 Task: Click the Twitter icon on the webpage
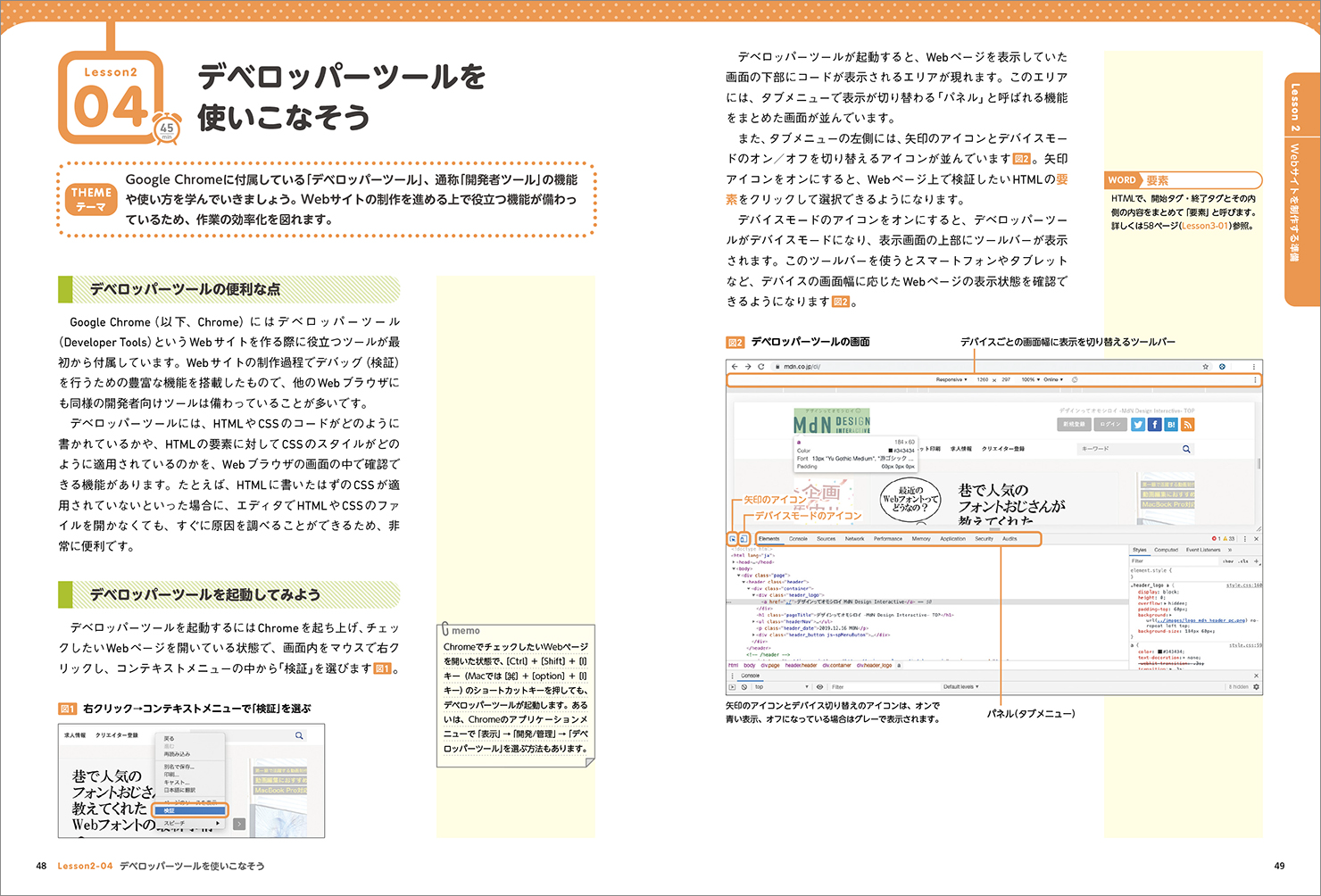[x=1138, y=425]
